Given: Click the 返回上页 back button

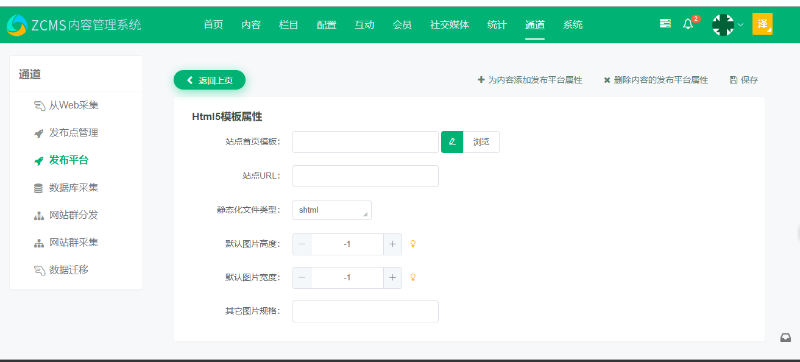Looking at the screenshot, I should (210, 80).
